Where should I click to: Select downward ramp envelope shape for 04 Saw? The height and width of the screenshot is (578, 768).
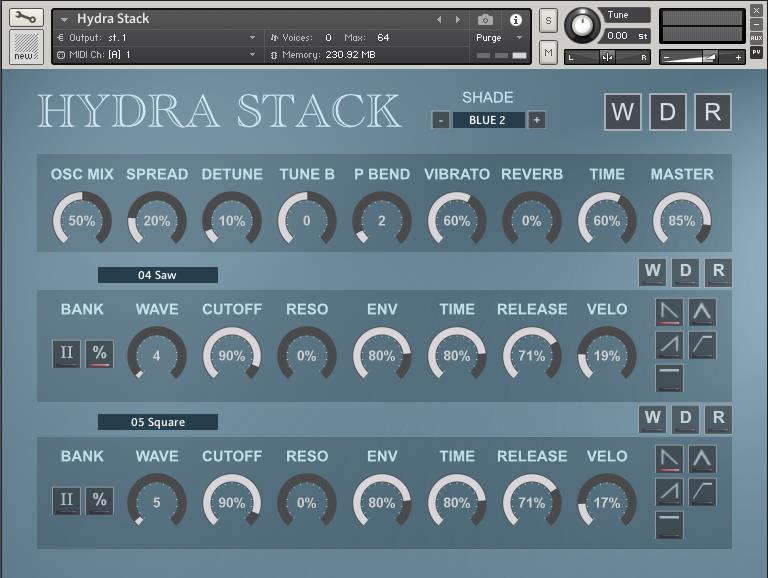pyautogui.click(x=669, y=313)
